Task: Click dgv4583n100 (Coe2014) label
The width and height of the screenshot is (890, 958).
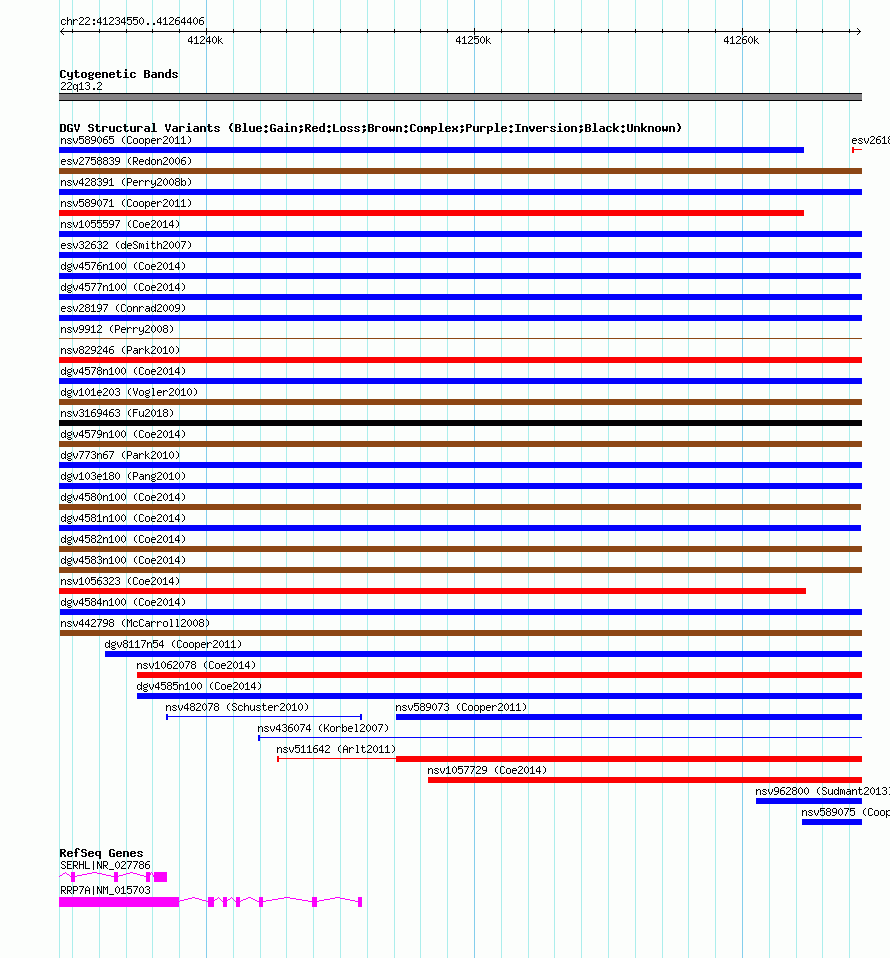Action: click(123, 560)
